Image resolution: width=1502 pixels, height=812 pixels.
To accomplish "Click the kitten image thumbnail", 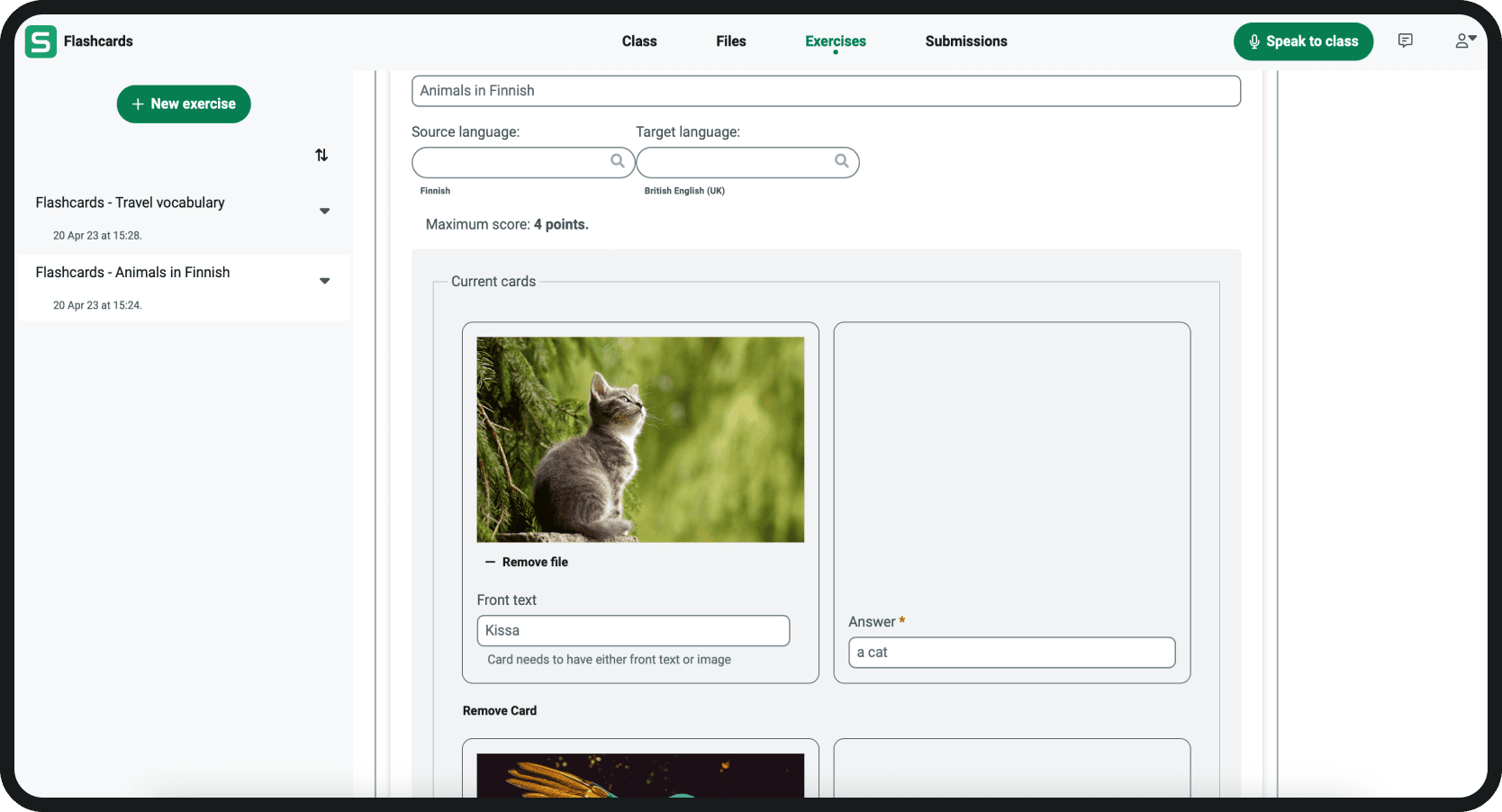I will tap(639, 439).
